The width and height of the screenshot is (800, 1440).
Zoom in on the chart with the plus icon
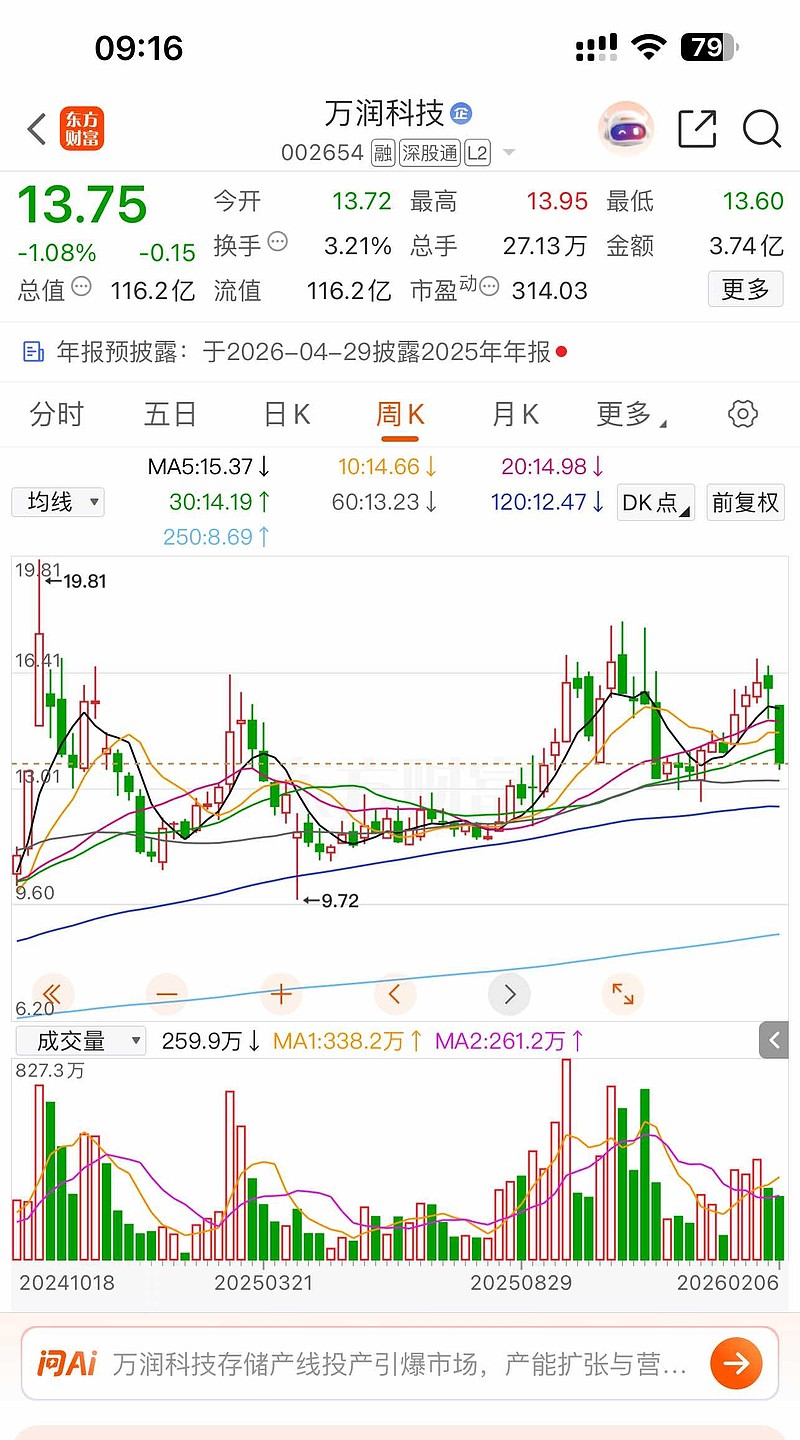click(x=280, y=994)
